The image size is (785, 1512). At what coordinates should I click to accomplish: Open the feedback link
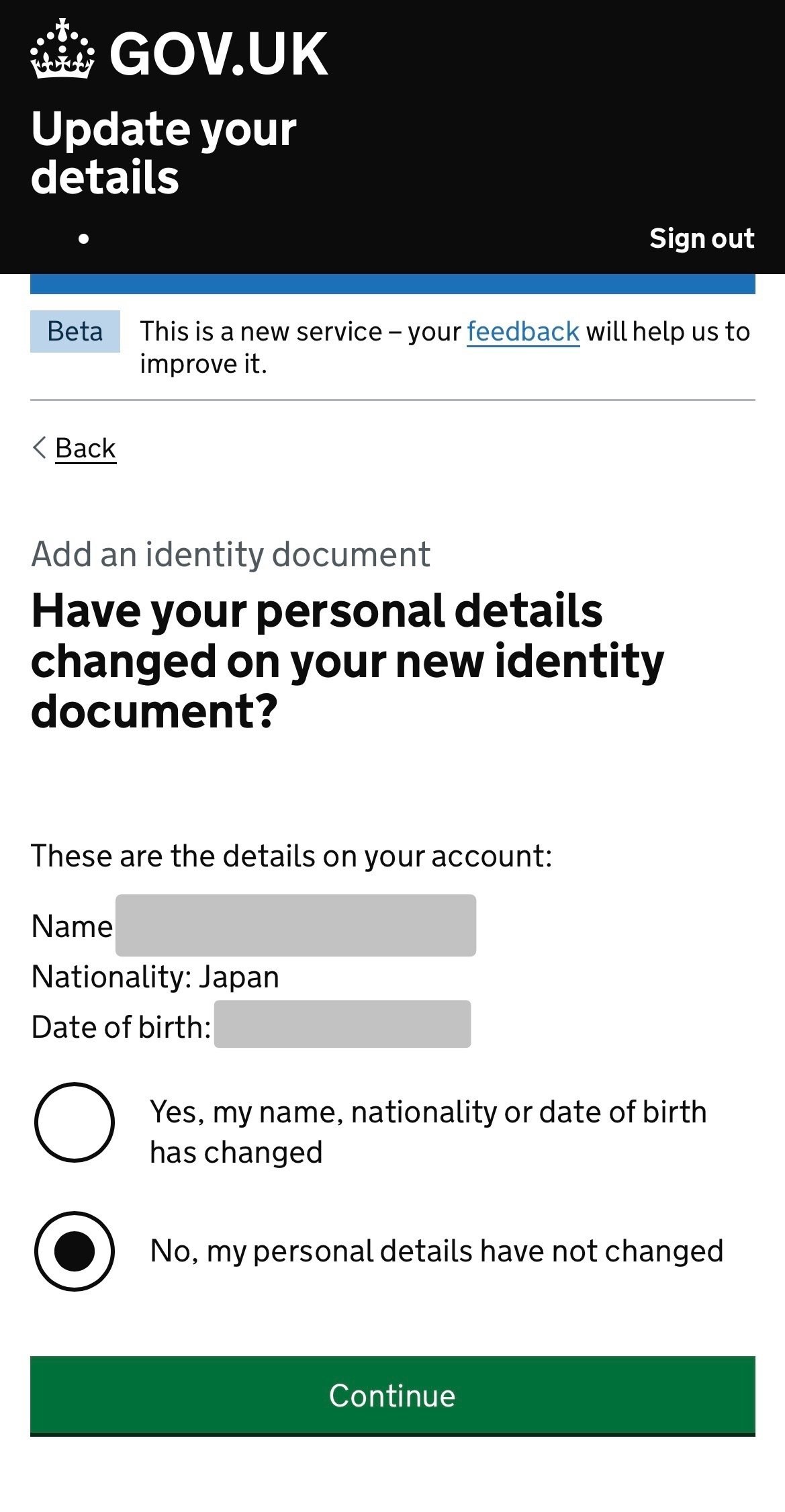(x=522, y=330)
